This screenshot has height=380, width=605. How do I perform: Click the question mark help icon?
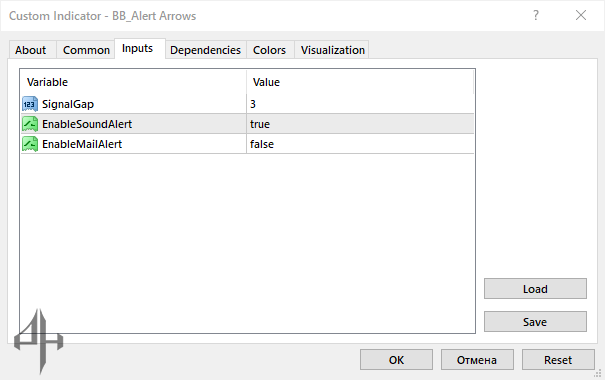tap(536, 15)
